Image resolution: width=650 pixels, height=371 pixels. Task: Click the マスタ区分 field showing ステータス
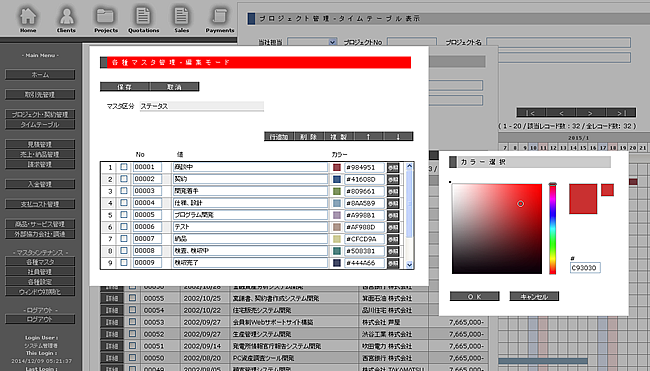point(202,106)
